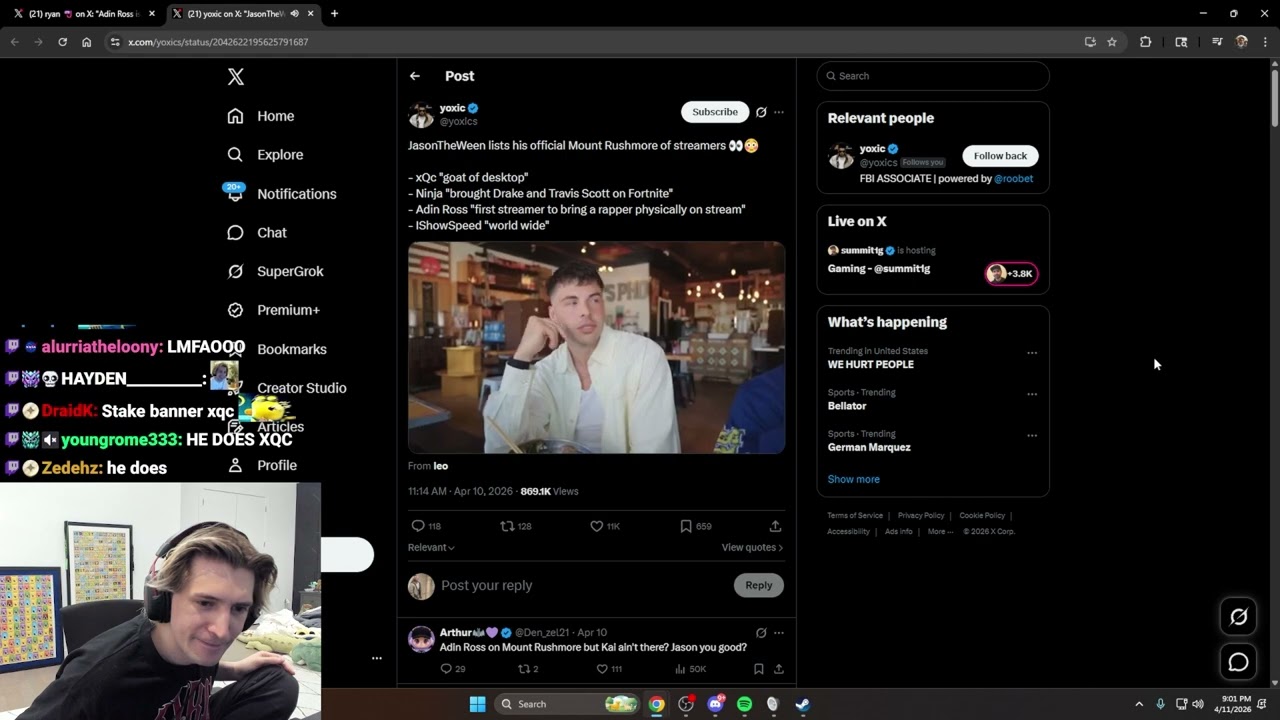
Task: Open the browser Extensions menu
Action: [x=1146, y=42]
